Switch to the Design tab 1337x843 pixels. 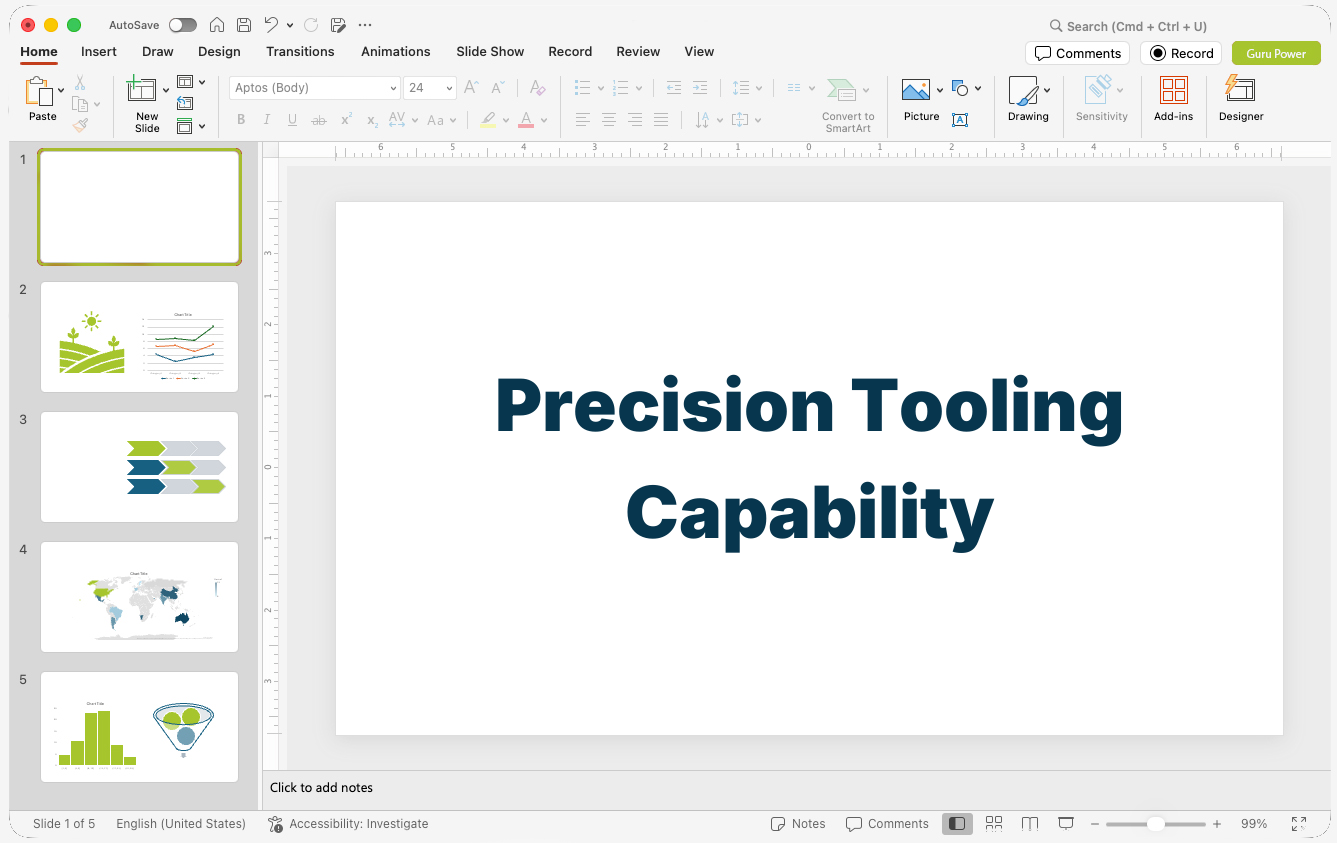pyautogui.click(x=219, y=52)
